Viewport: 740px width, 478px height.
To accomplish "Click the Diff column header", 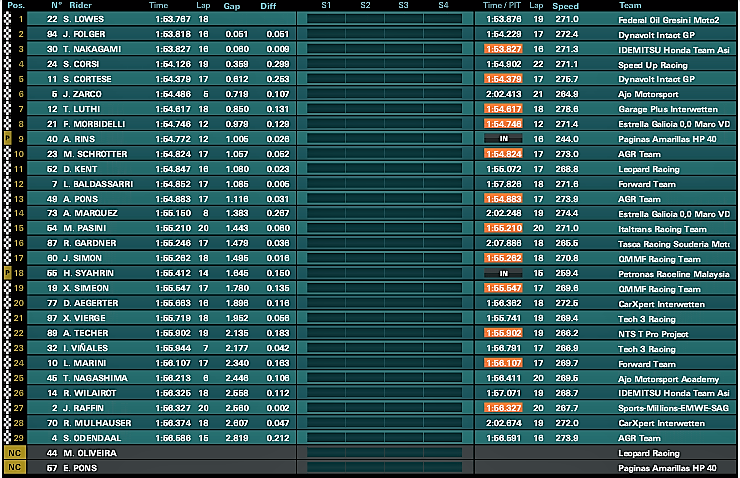I will point(268,6).
